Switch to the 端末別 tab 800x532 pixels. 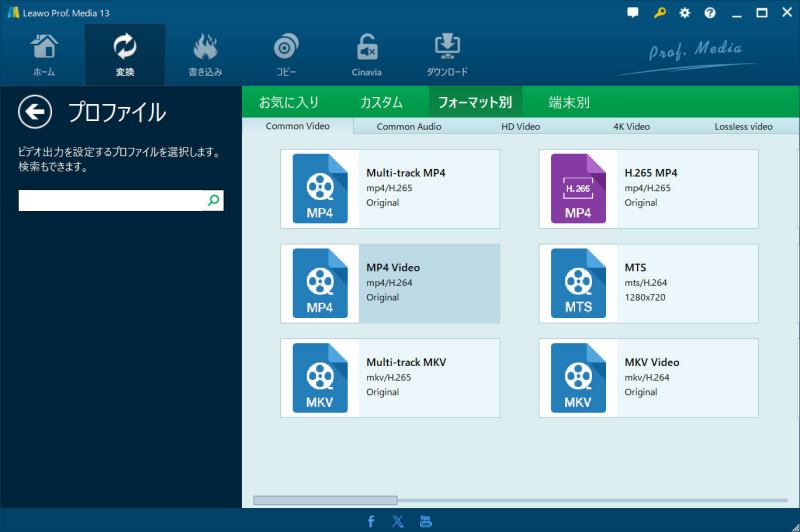coord(569,102)
